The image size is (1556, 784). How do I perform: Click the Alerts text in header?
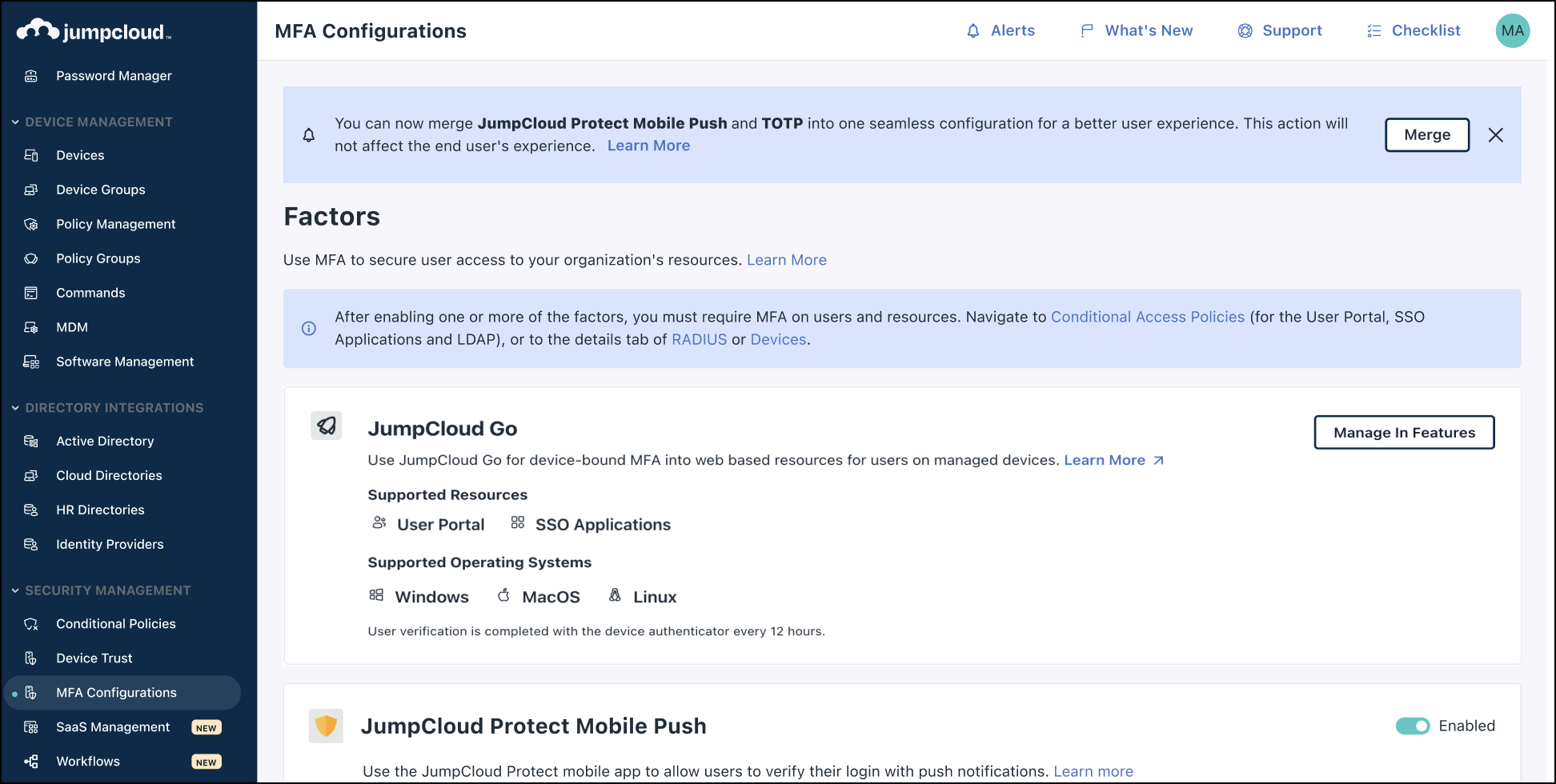coord(1013,30)
